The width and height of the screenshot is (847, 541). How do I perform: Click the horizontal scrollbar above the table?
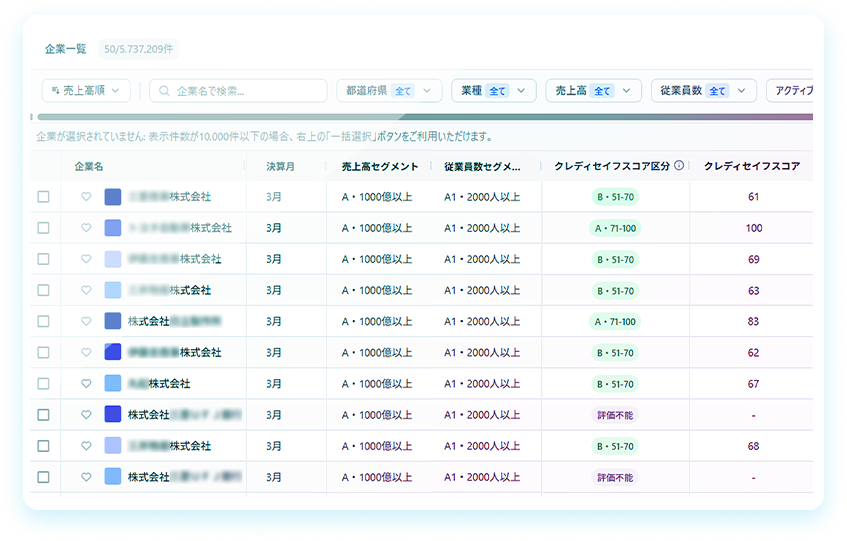[x=425, y=117]
